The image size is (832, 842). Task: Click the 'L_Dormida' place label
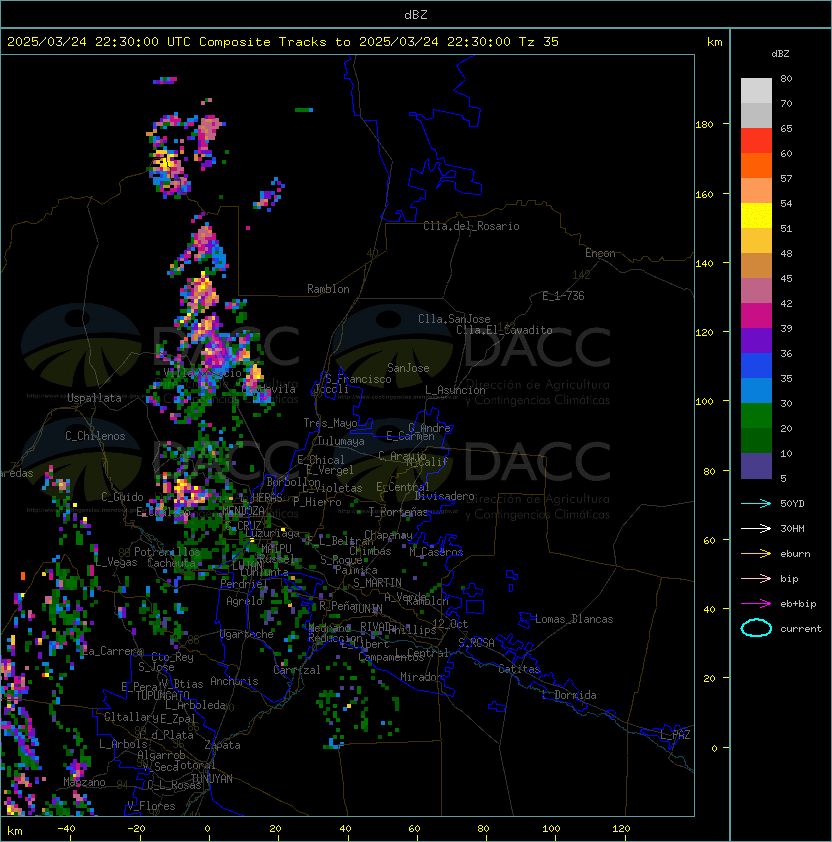[569, 695]
